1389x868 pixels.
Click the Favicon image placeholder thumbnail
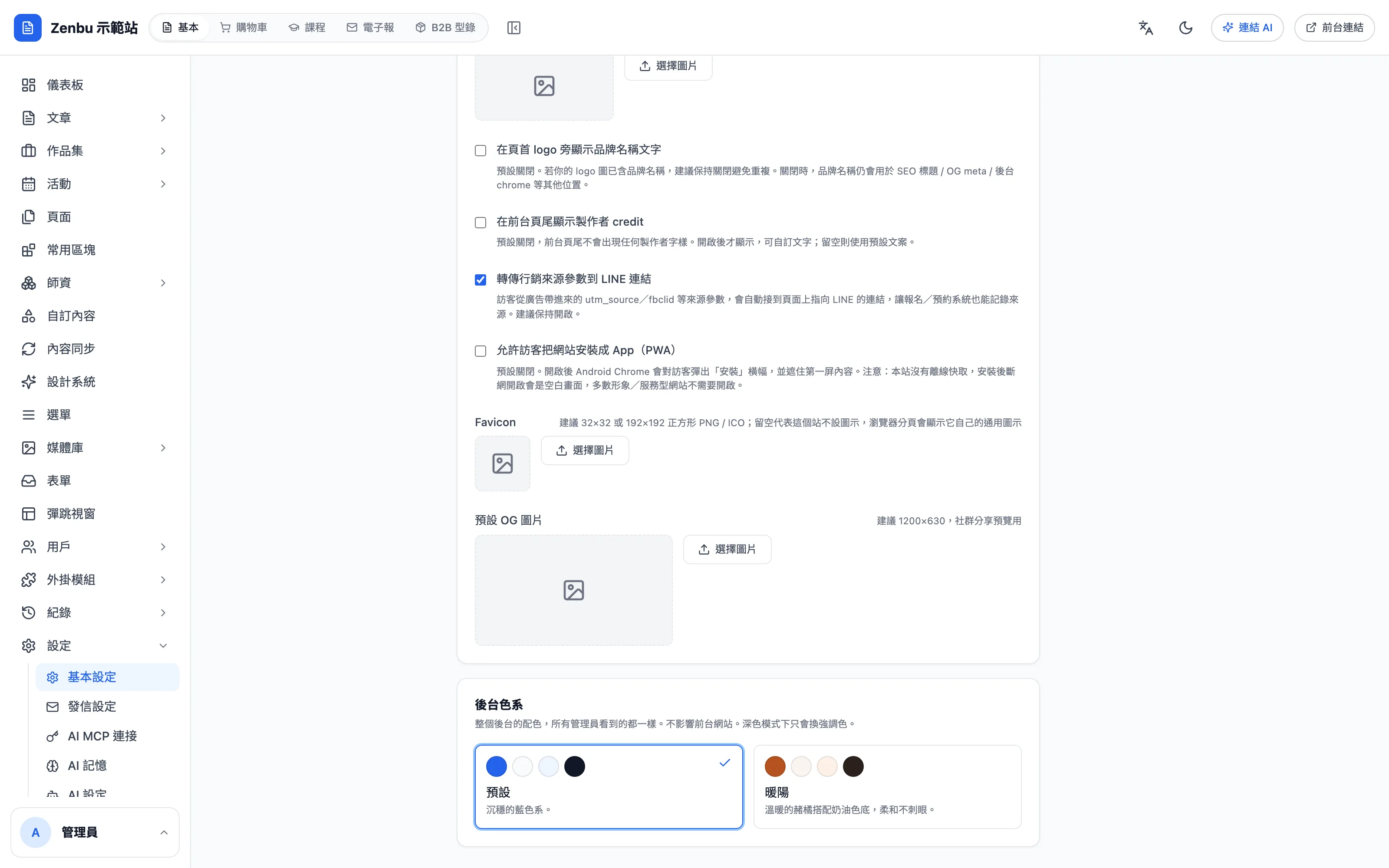503,464
